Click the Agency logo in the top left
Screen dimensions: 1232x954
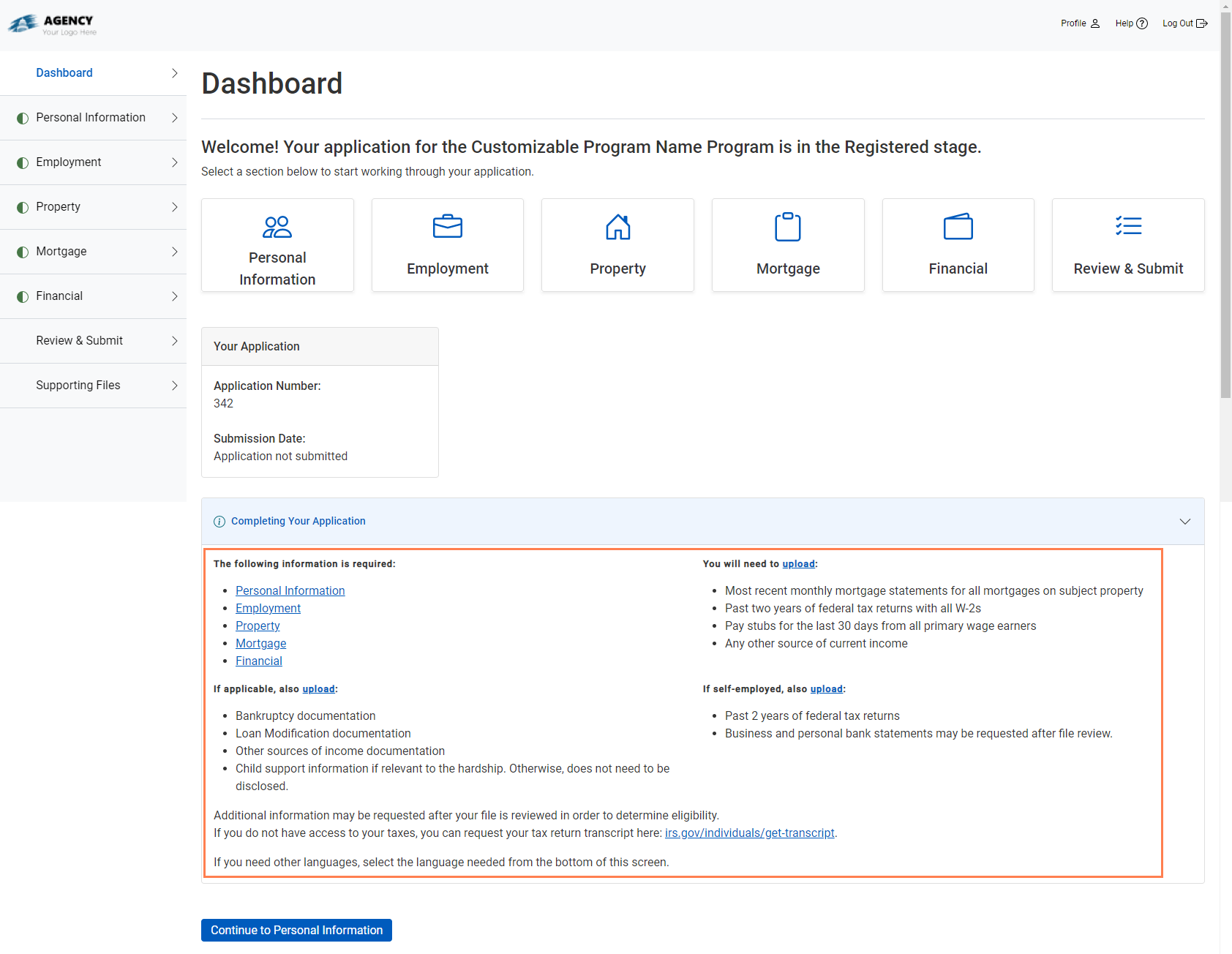coord(50,23)
